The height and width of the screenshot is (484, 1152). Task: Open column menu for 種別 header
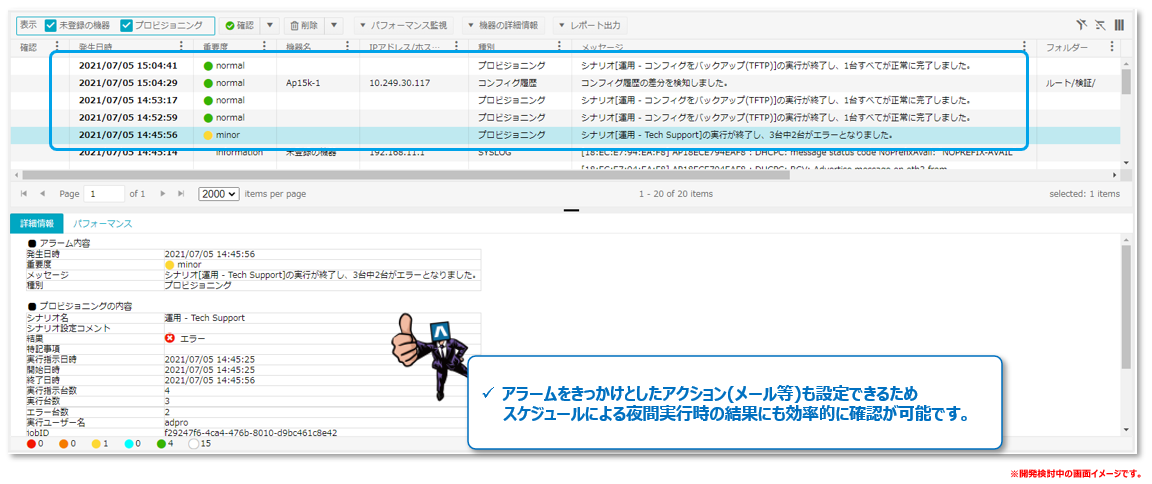[x=558, y=46]
